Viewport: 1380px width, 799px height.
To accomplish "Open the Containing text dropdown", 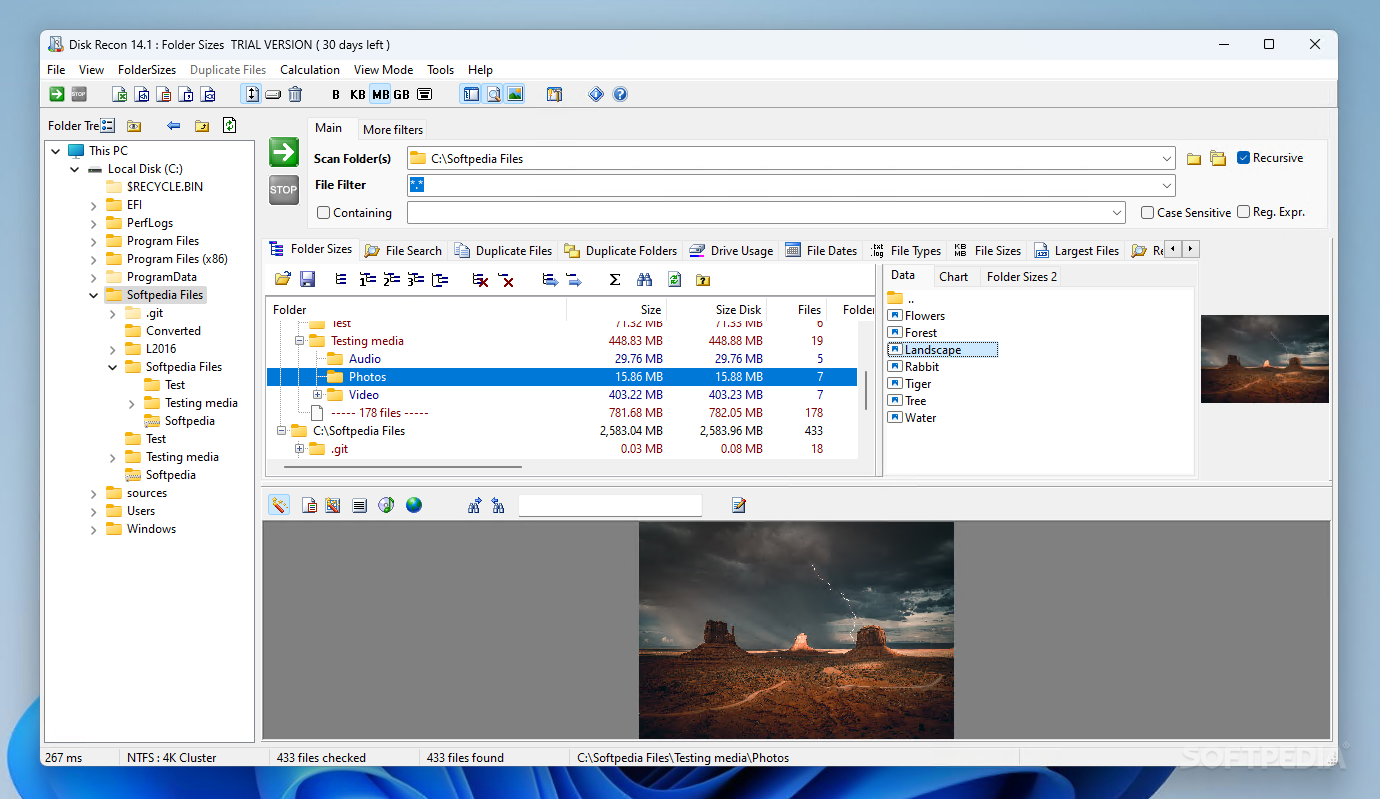I will (x=1118, y=212).
